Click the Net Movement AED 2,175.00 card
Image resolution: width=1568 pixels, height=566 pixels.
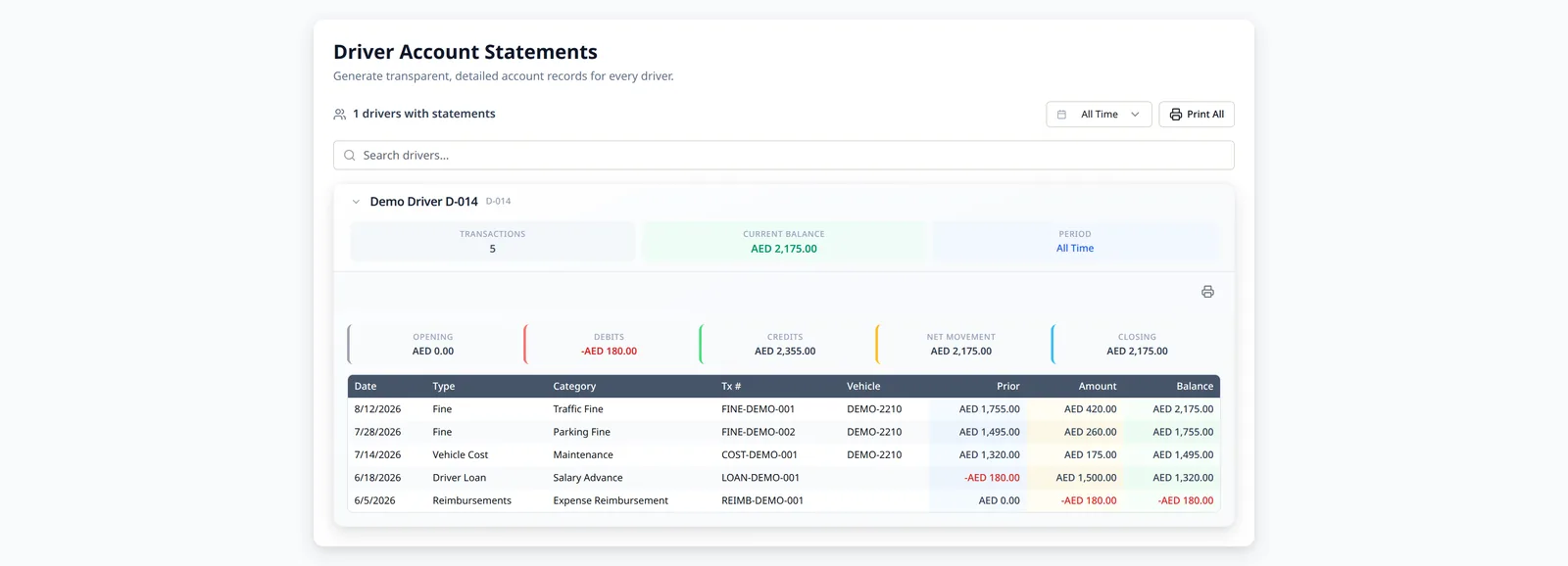click(x=960, y=344)
